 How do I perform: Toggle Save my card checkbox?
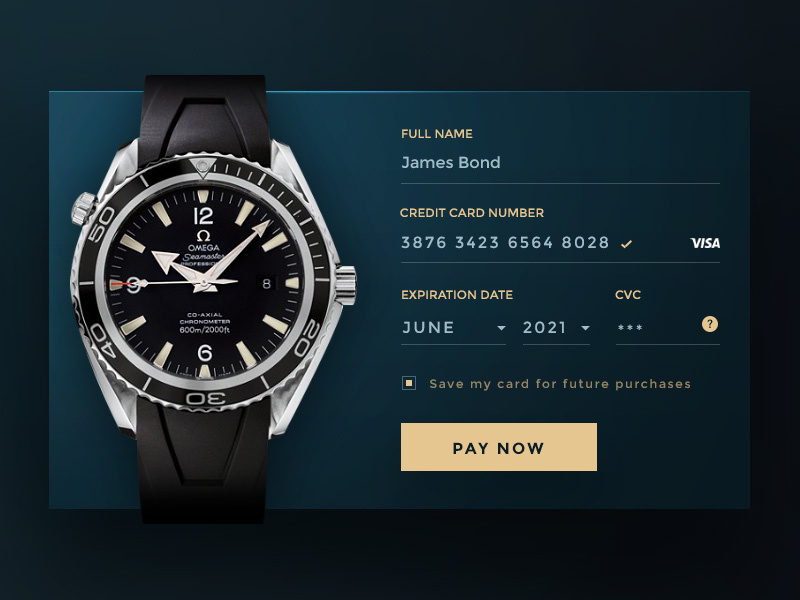pos(409,383)
